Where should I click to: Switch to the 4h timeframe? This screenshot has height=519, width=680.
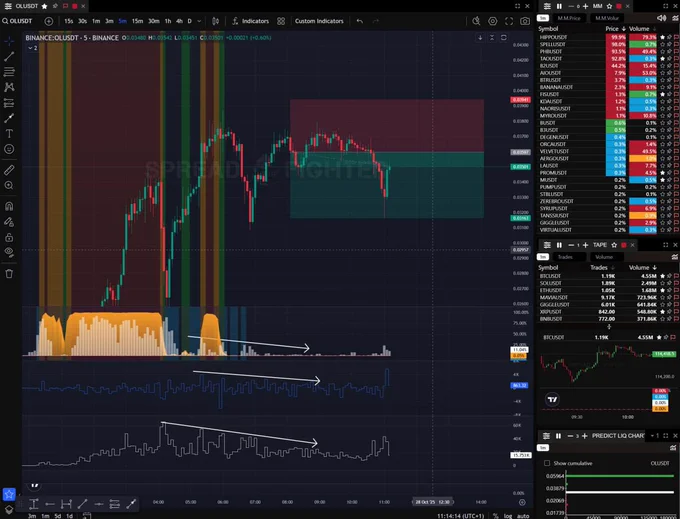point(179,21)
